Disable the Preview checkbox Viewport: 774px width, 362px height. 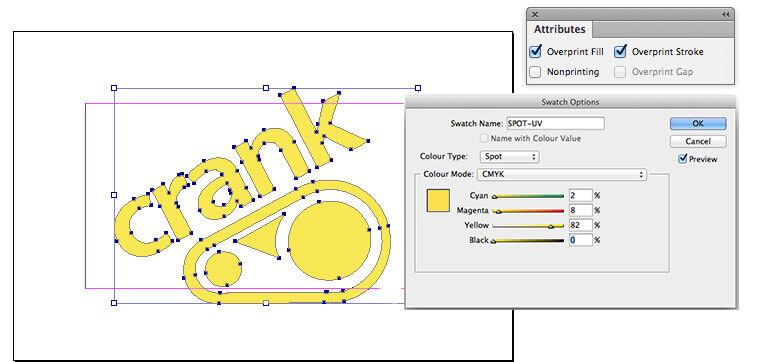tap(683, 159)
